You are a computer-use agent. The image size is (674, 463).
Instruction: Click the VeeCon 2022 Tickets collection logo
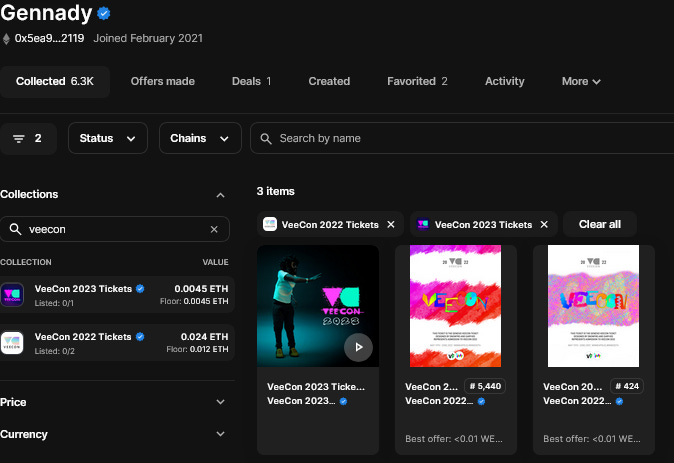pos(12,343)
